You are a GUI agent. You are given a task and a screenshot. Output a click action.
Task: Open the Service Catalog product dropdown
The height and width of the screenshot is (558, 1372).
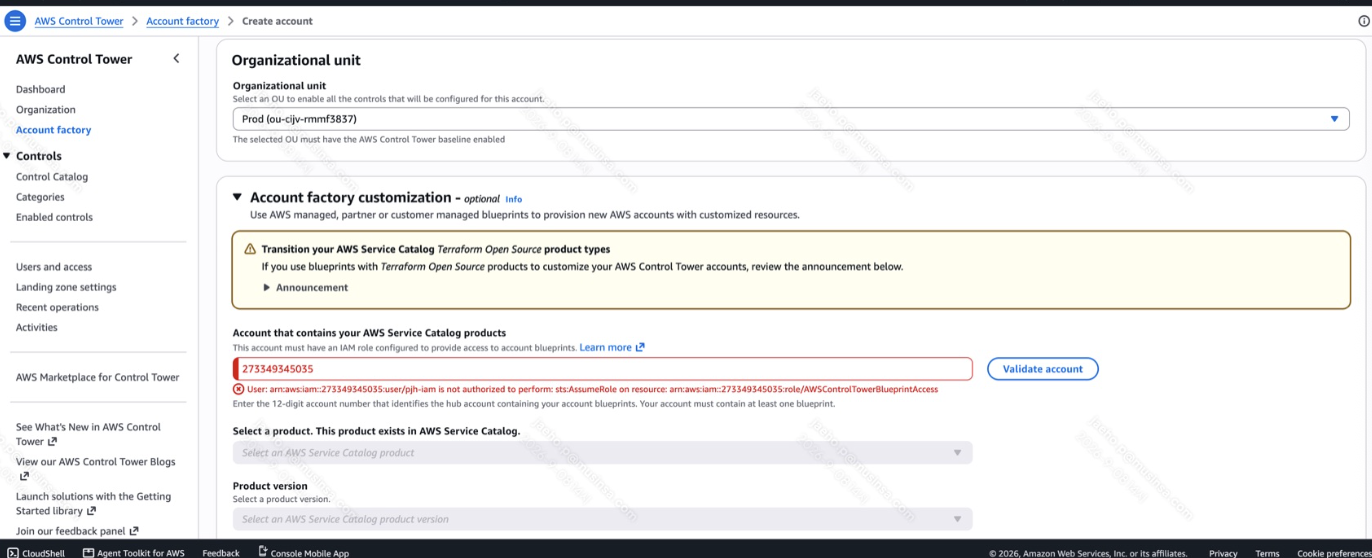[x=602, y=453]
